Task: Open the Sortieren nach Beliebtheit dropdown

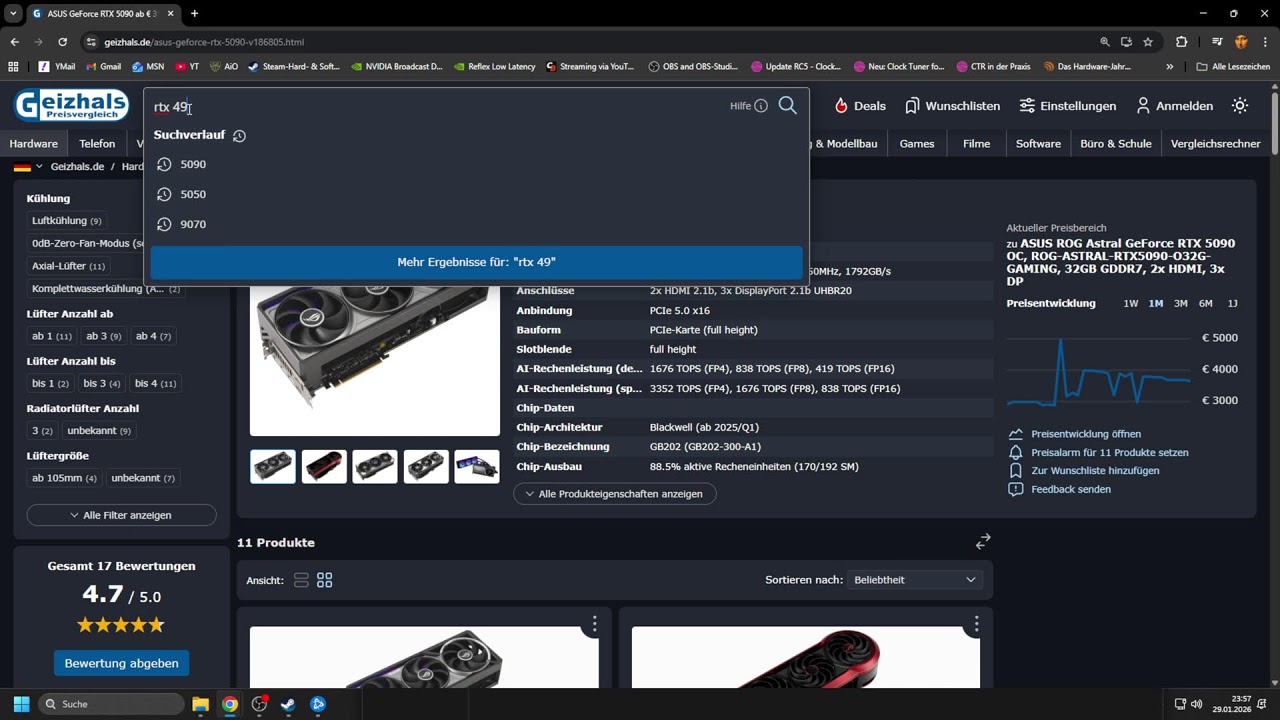Action: click(x=915, y=580)
